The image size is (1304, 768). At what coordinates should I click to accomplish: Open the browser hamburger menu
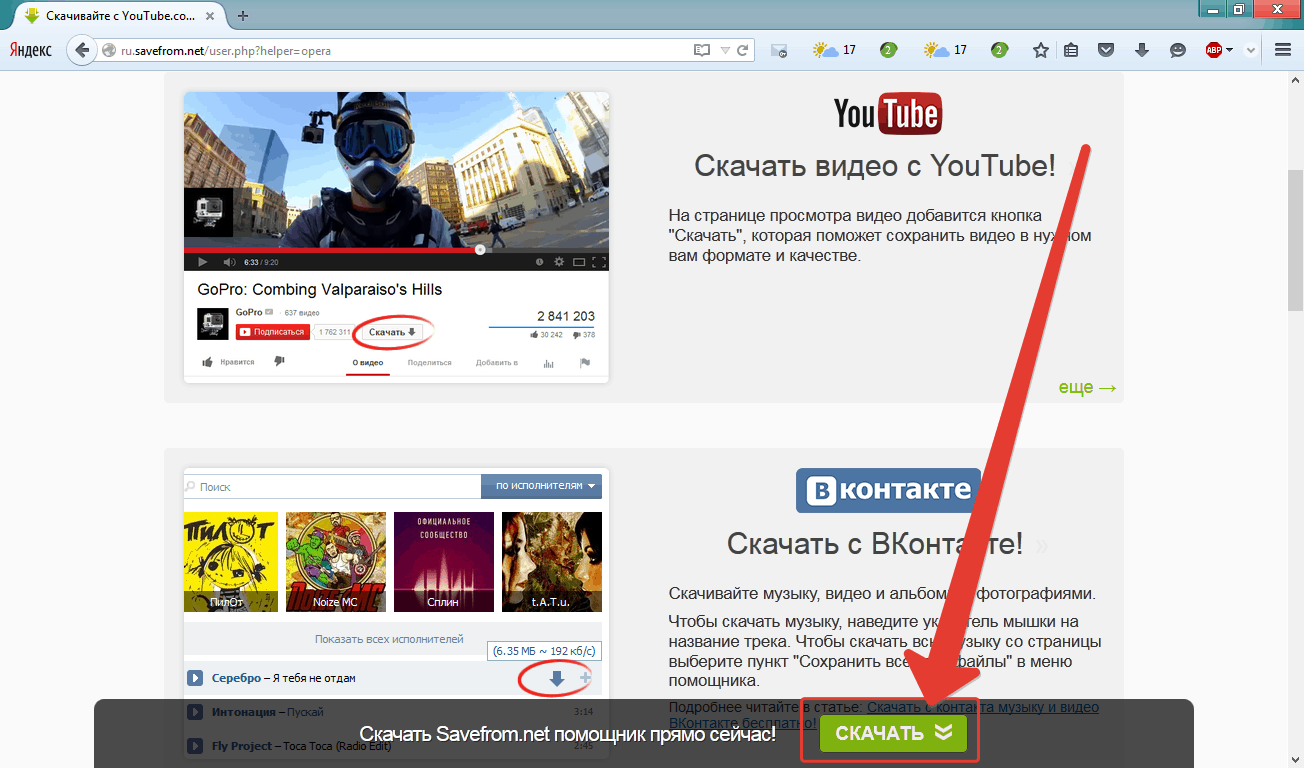tap(1283, 50)
